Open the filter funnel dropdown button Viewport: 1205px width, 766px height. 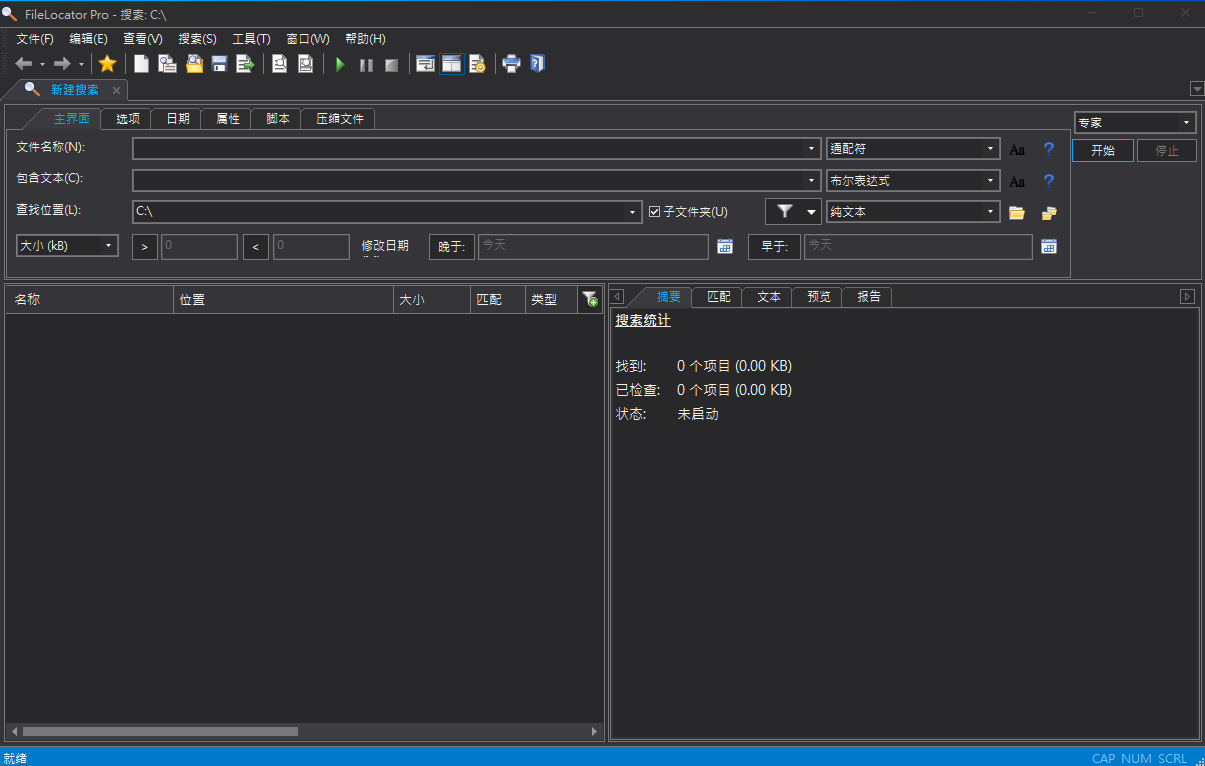pos(794,212)
